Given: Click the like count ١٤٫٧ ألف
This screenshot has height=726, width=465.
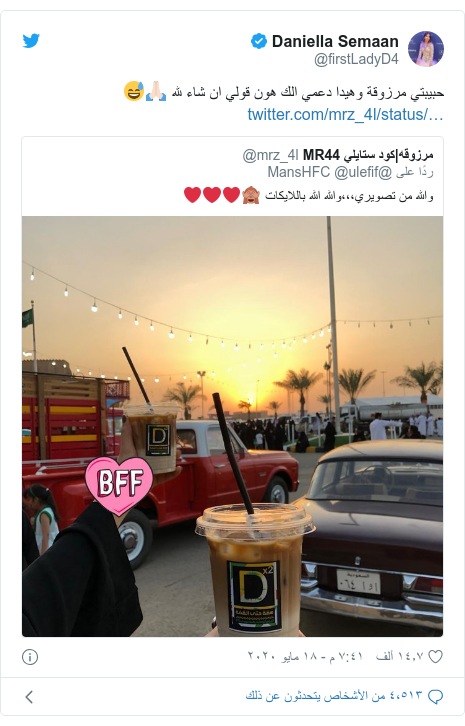Looking at the screenshot, I should (x=399, y=657).
